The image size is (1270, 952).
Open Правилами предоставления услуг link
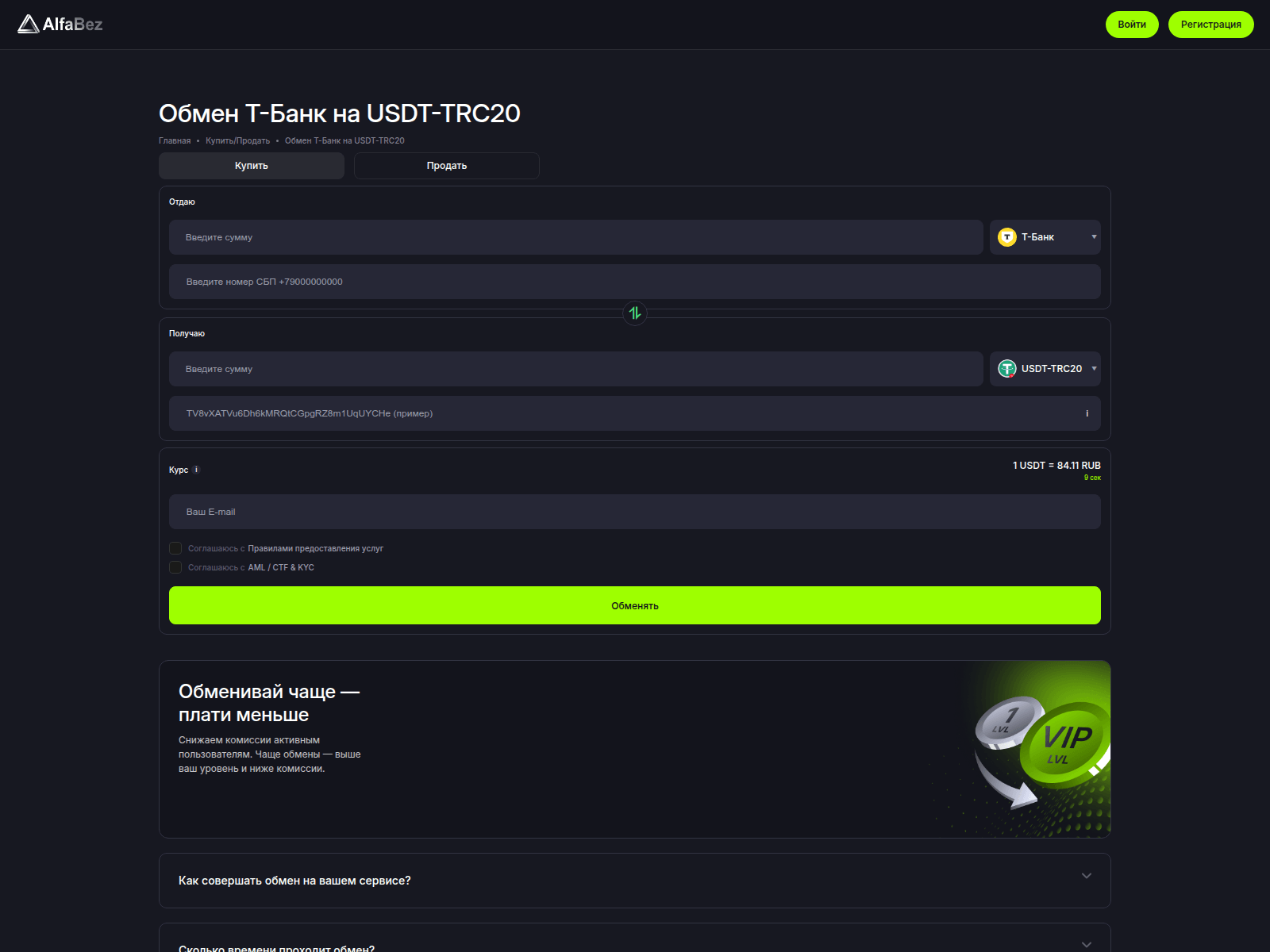point(315,548)
